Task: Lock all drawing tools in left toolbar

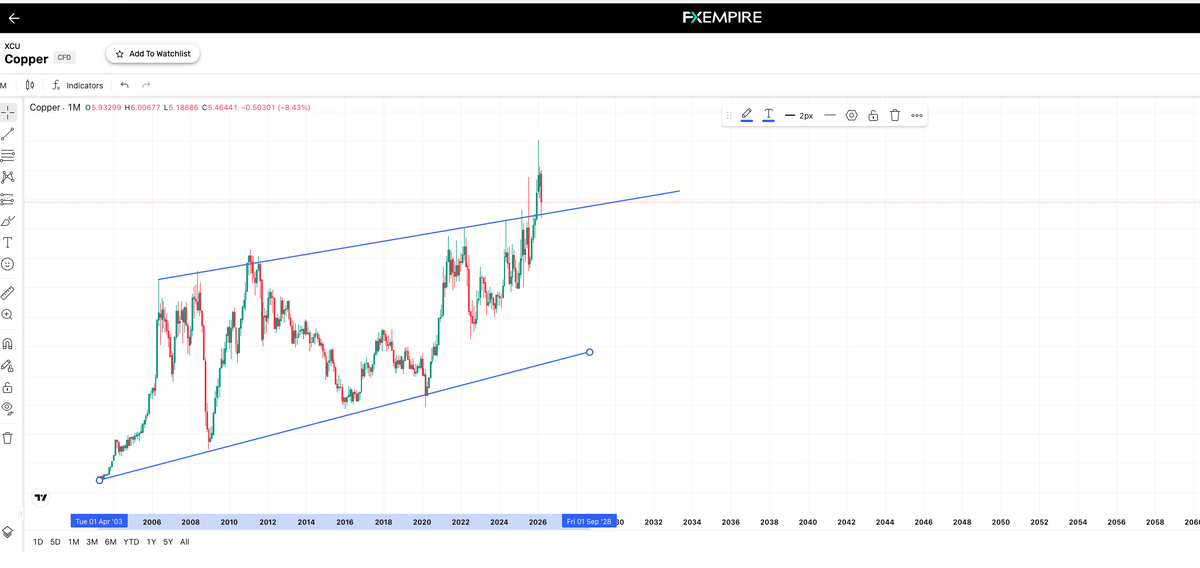Action: point(8,387)
